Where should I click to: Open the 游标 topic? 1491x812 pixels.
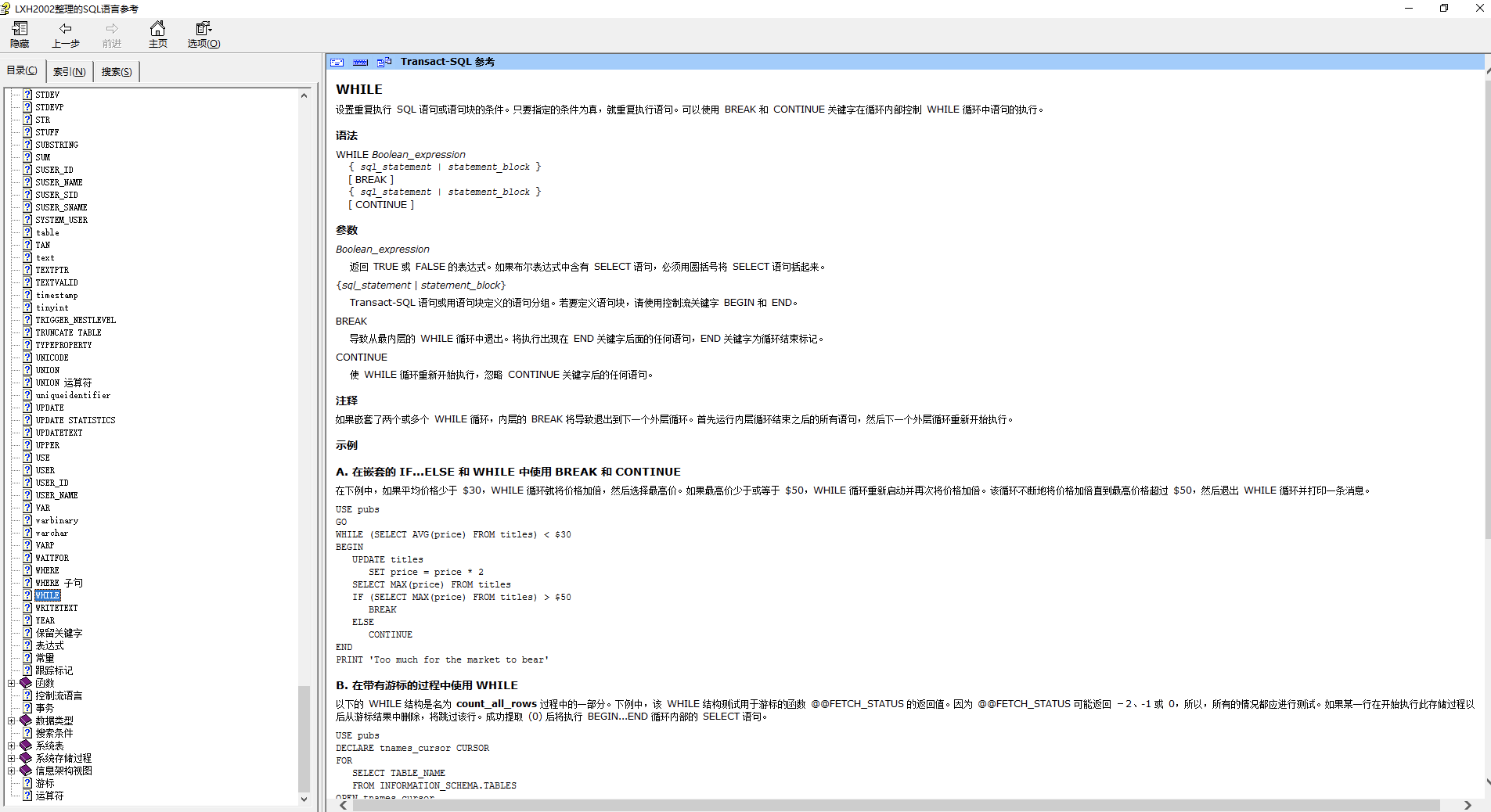coord(45,783)
